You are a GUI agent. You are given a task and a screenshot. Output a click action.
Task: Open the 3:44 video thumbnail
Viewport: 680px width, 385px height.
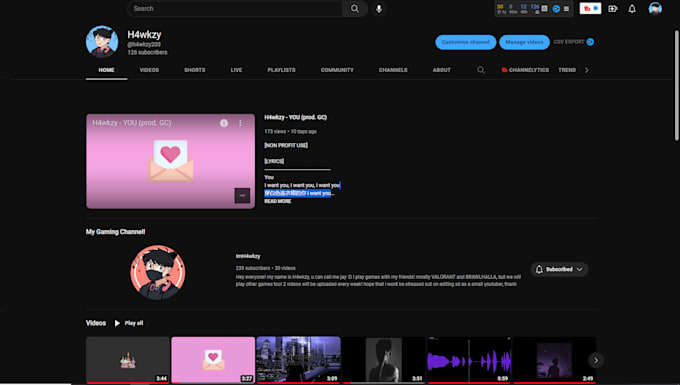pos(128,360)
